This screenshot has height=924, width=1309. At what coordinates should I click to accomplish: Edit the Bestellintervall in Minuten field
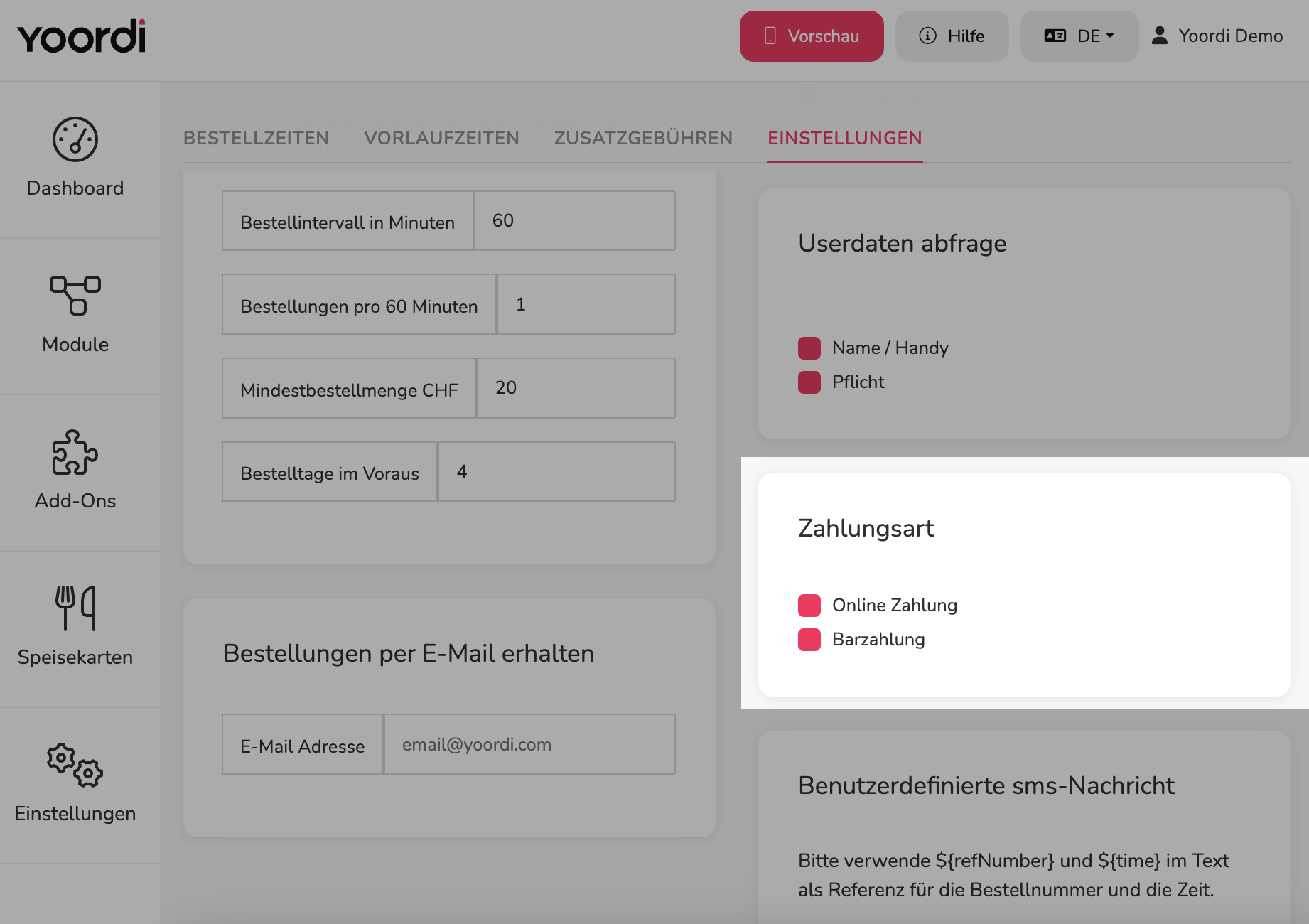[x=575, y=220]
